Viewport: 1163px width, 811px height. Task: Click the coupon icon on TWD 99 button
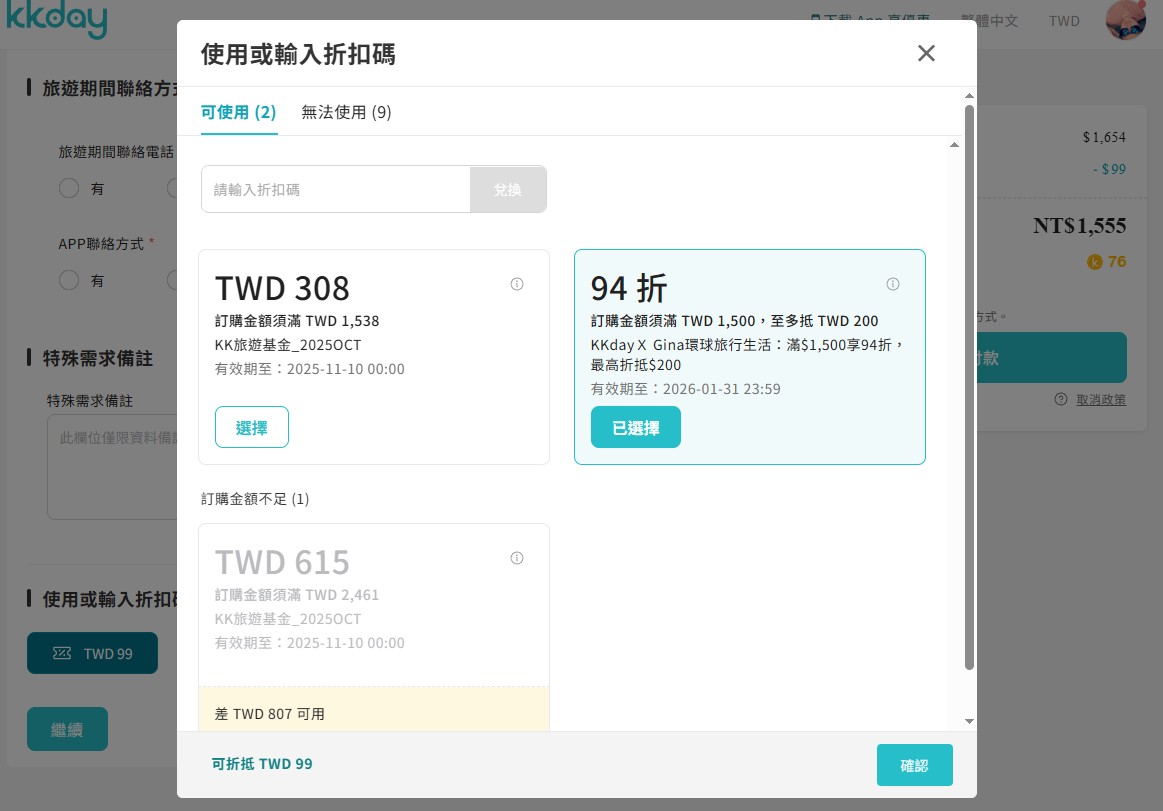click(60, 653)
